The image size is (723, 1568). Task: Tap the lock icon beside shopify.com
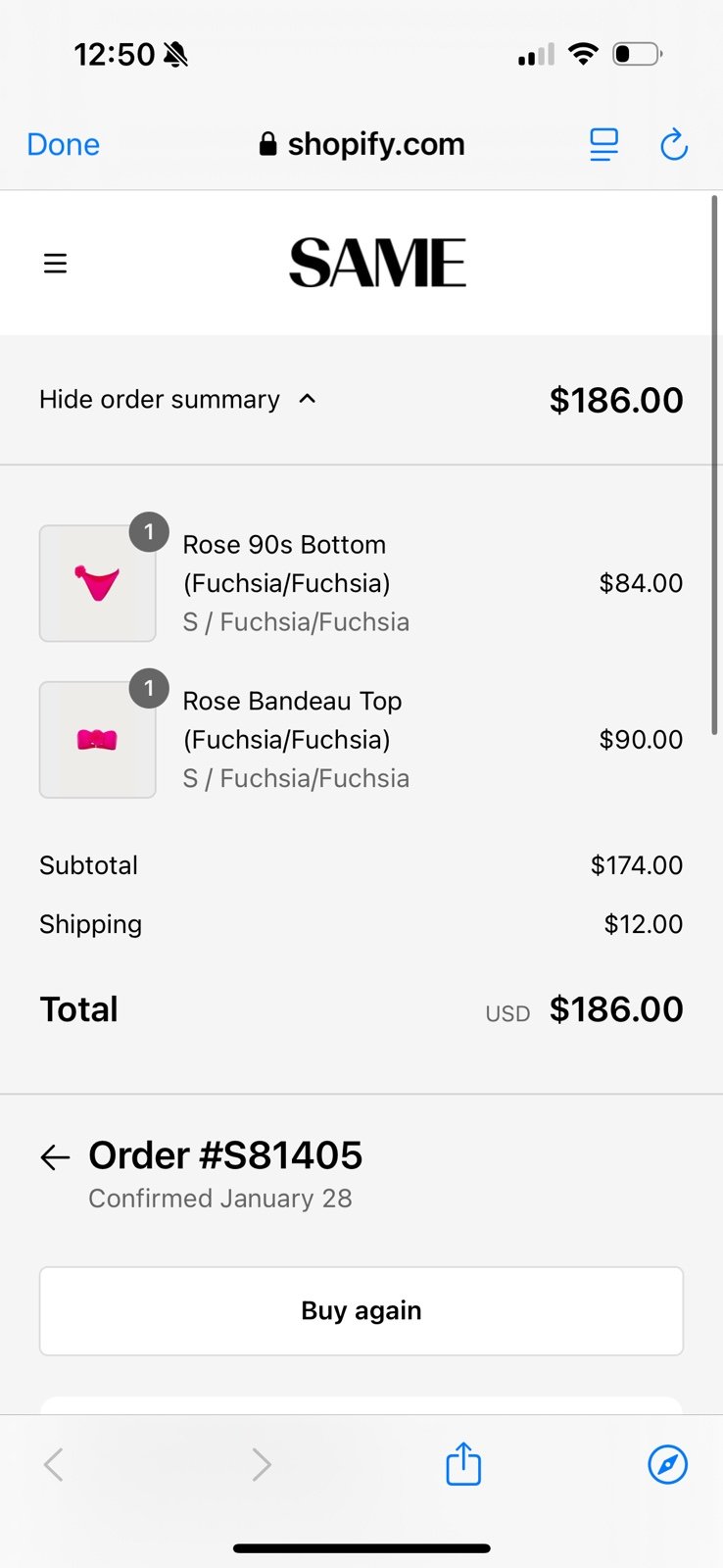click(267, 144)
